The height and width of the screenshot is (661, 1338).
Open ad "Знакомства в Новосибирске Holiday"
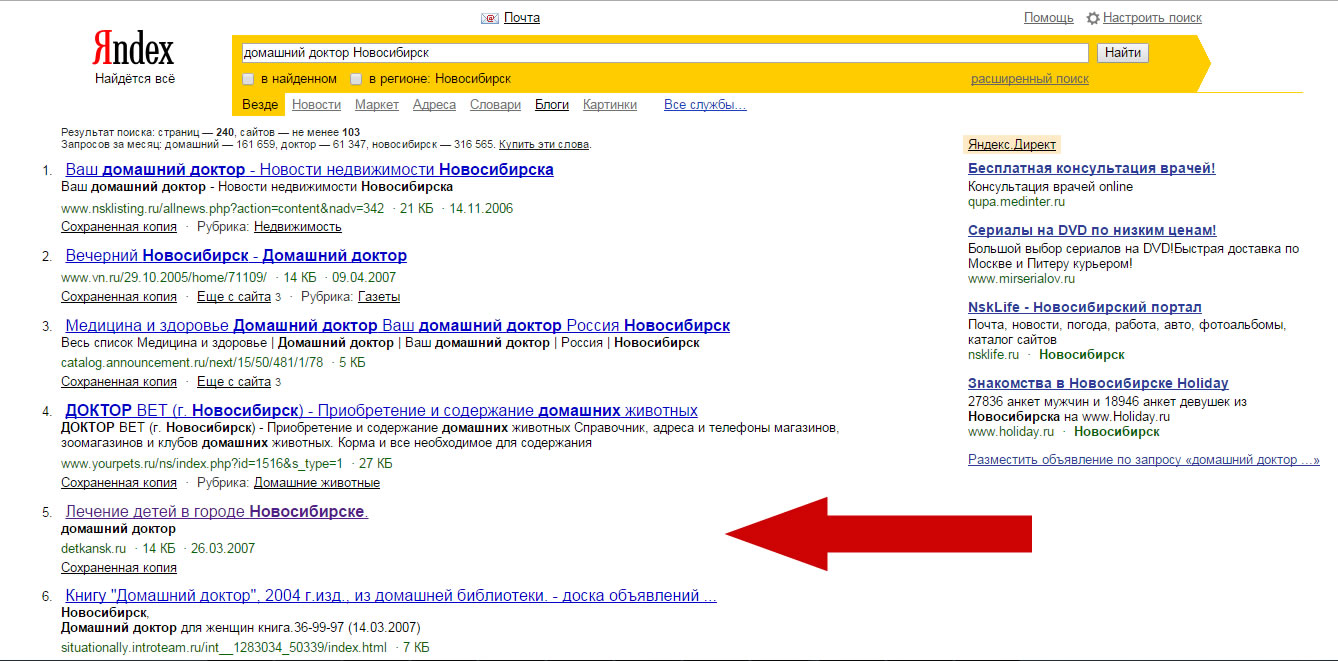coord(1098,383)
